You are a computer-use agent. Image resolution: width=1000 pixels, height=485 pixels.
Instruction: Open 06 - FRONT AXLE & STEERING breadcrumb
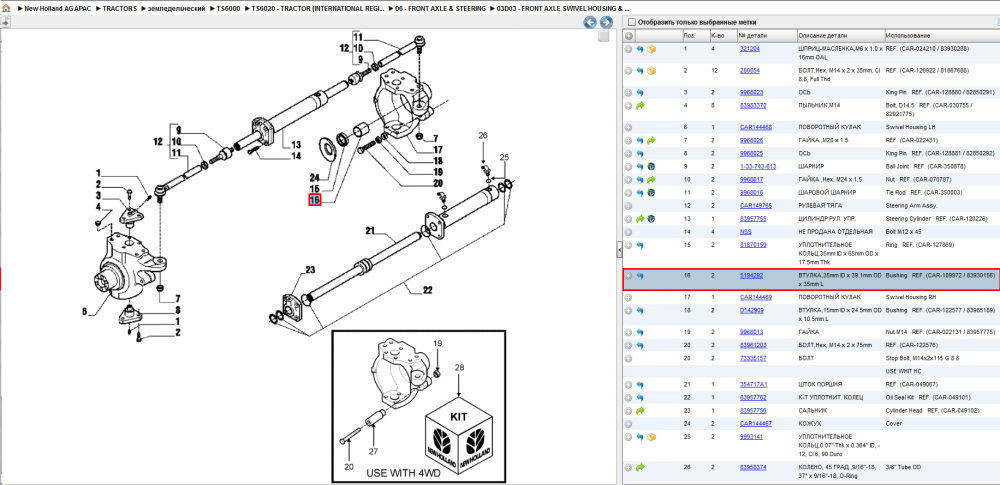440,10
